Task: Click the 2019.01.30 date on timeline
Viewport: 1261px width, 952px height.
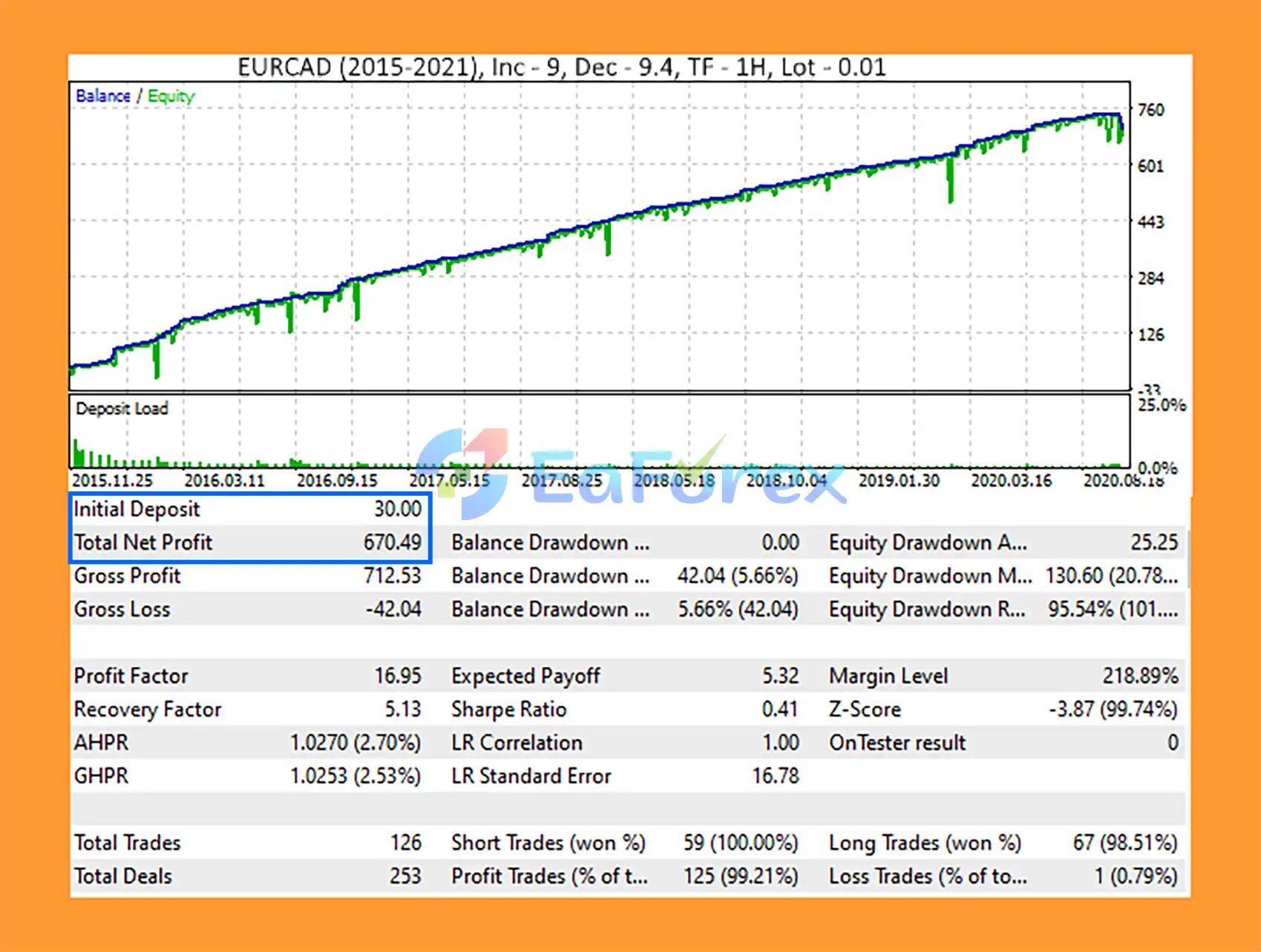Action: [899, 480]
